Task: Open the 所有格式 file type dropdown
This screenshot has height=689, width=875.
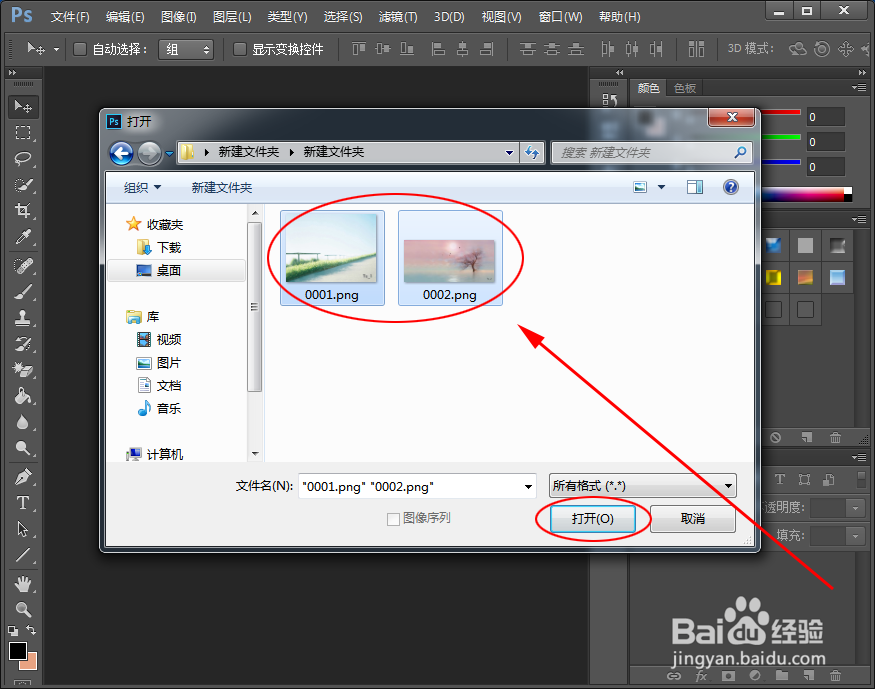Action: pyautogui.click(x=642, y=485)
